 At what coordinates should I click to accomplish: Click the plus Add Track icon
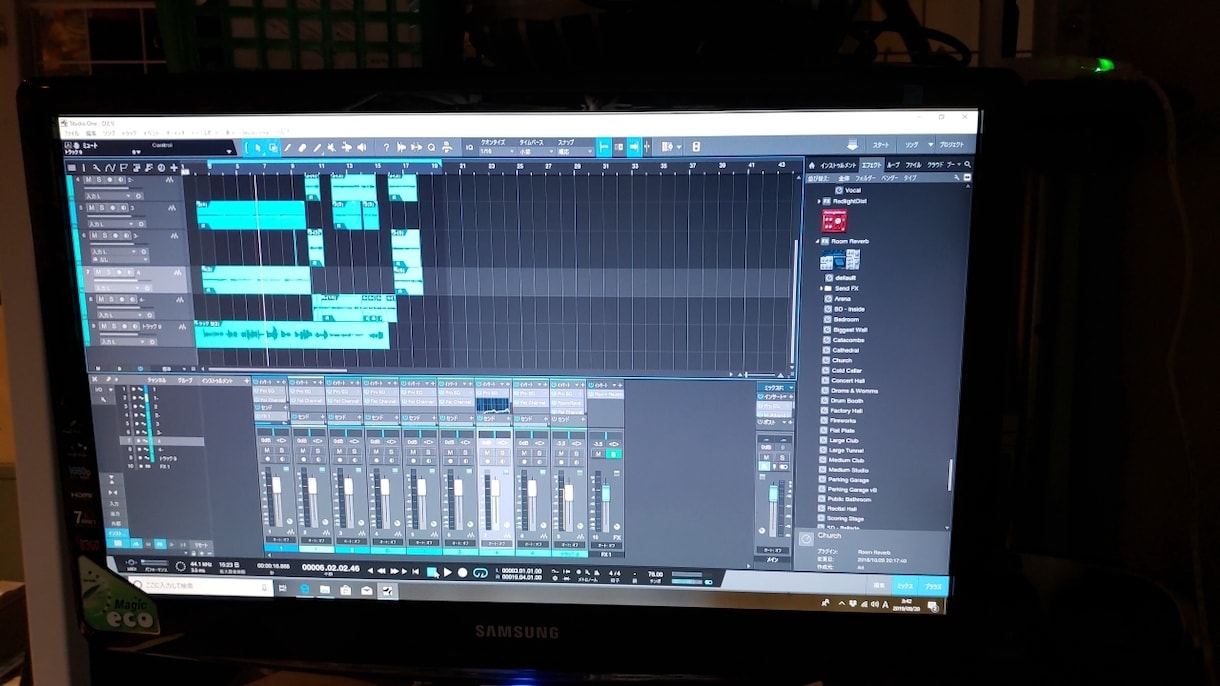(174, 167)
